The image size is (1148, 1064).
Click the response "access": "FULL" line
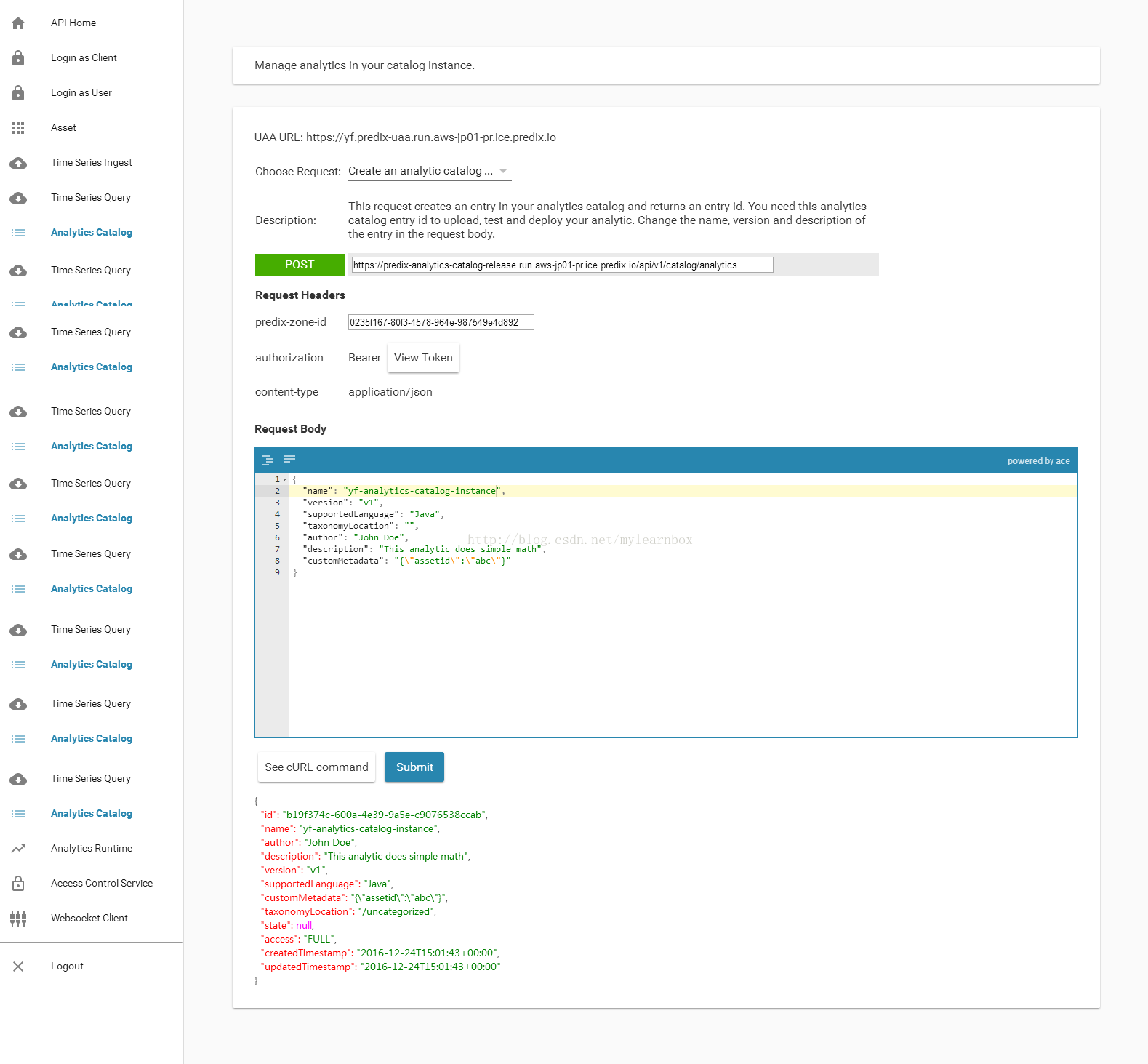[299, 940]
